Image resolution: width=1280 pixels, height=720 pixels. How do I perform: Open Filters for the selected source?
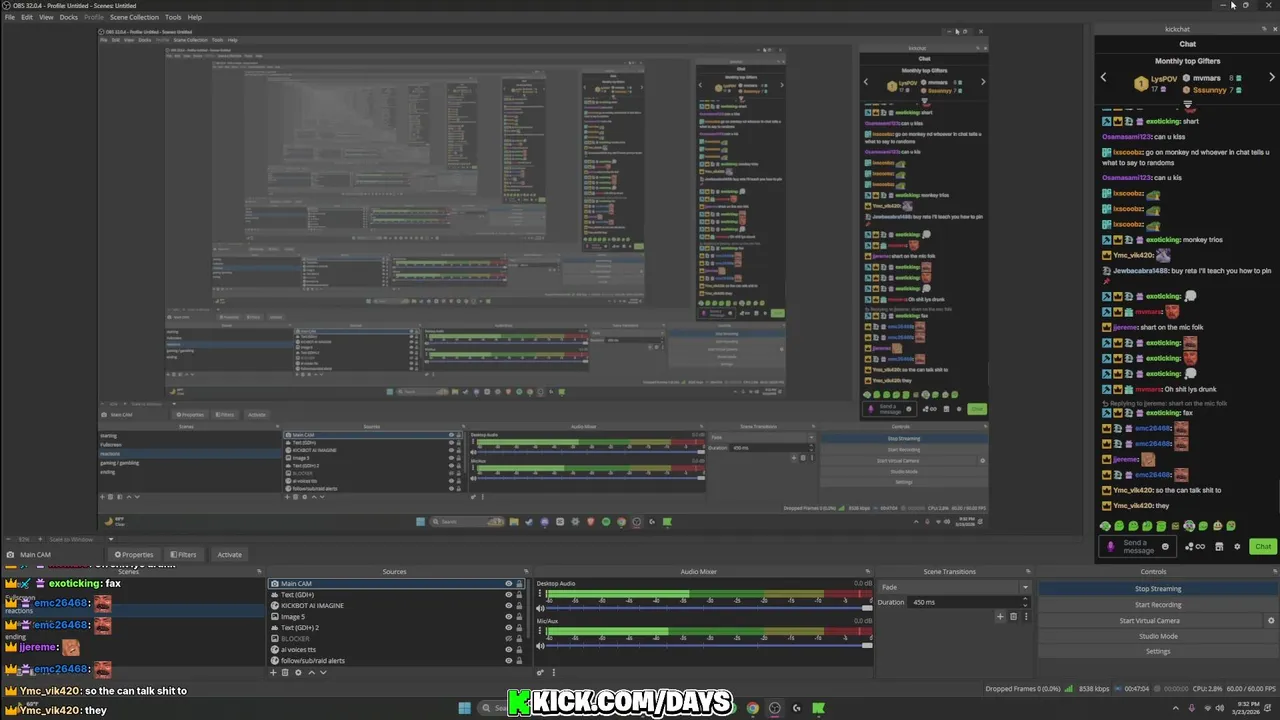click(183, 554)
